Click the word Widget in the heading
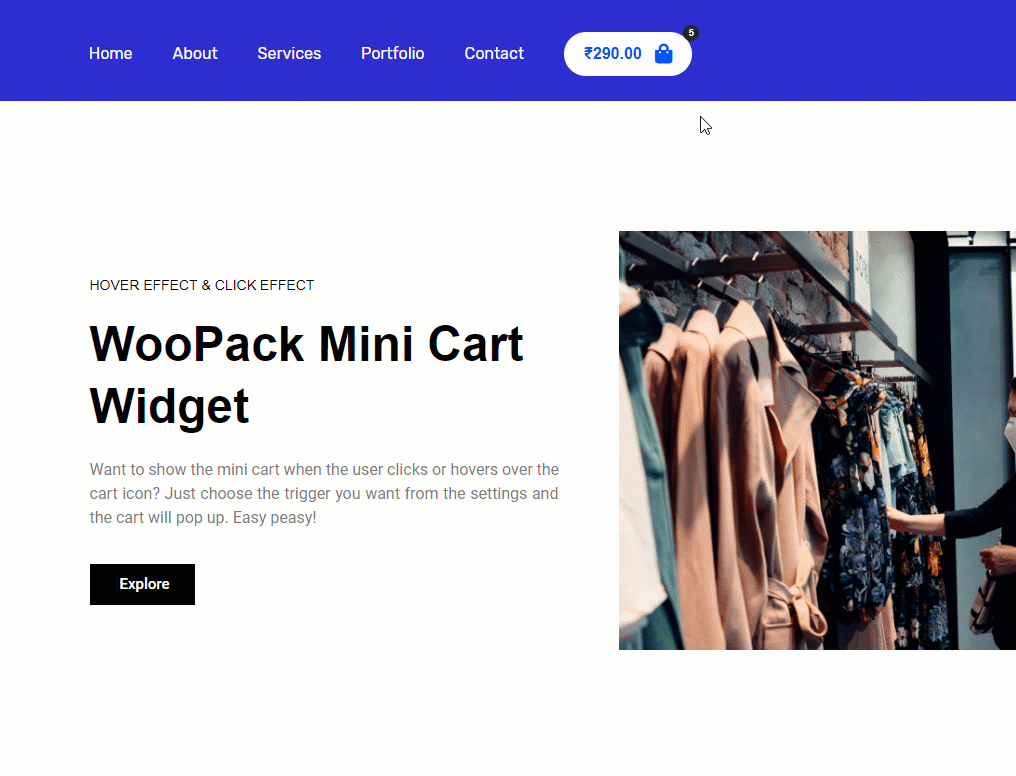 click(x=169, y=407)
